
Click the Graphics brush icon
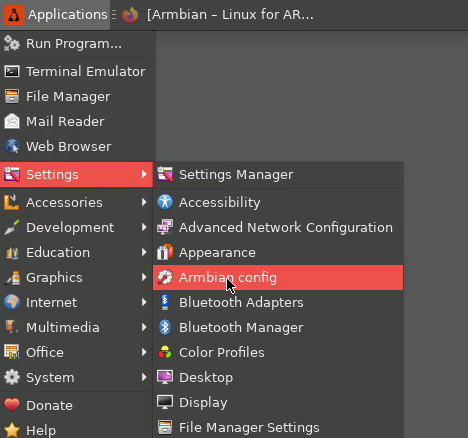pyautogui.click(x=12, y=277)
